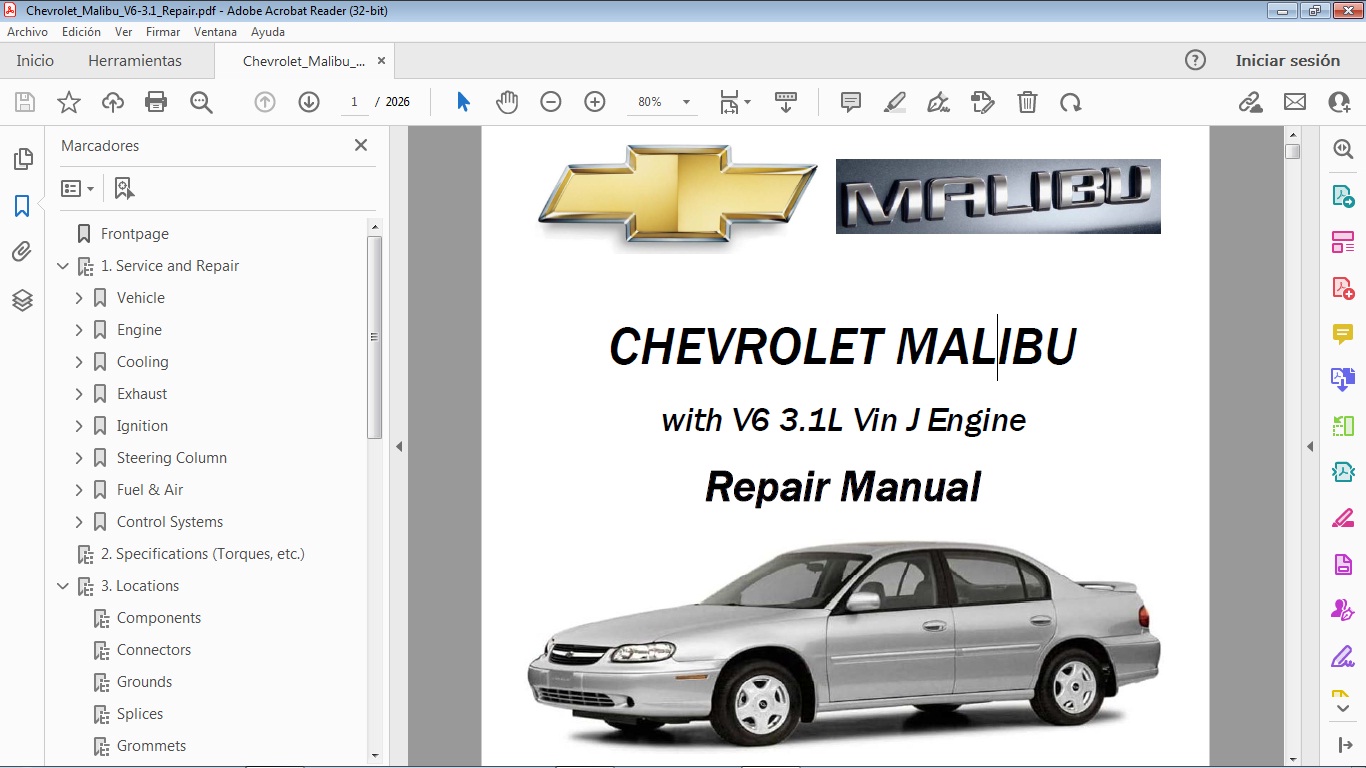Click the find bookmark icon
This screenshot has height=768, width=1366.
pos(124,188)
